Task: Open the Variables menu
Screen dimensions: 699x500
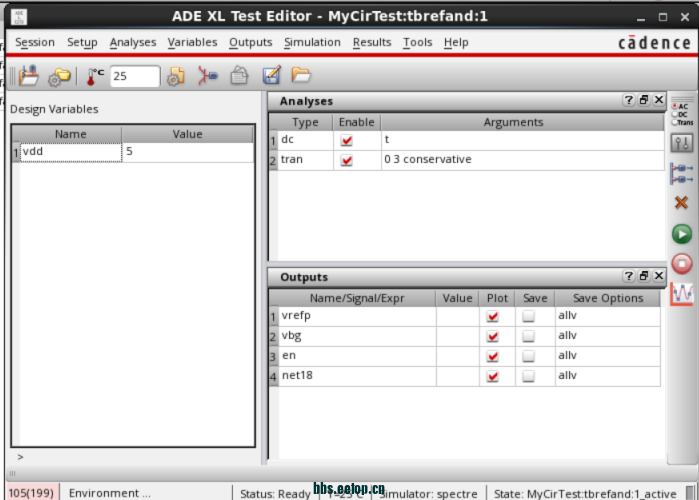Action: (x=192, y=42)
